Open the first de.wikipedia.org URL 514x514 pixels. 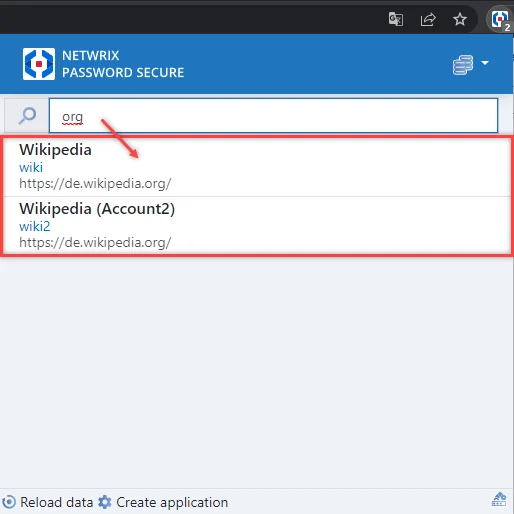click(95, 183)
